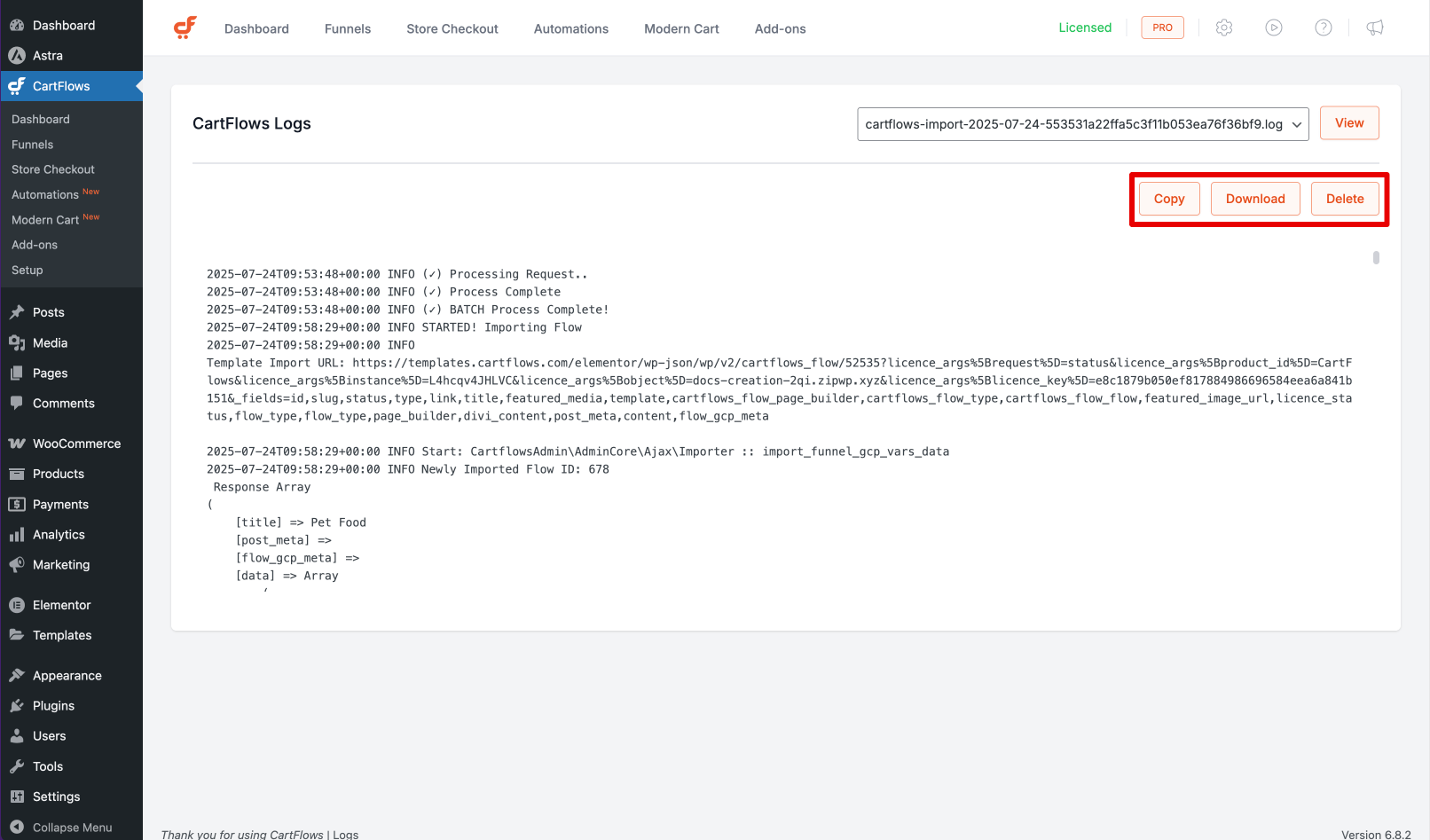Open the settings gear icon in header
This screenshot has width=1430, height=840.
[x=1224, y=27]
